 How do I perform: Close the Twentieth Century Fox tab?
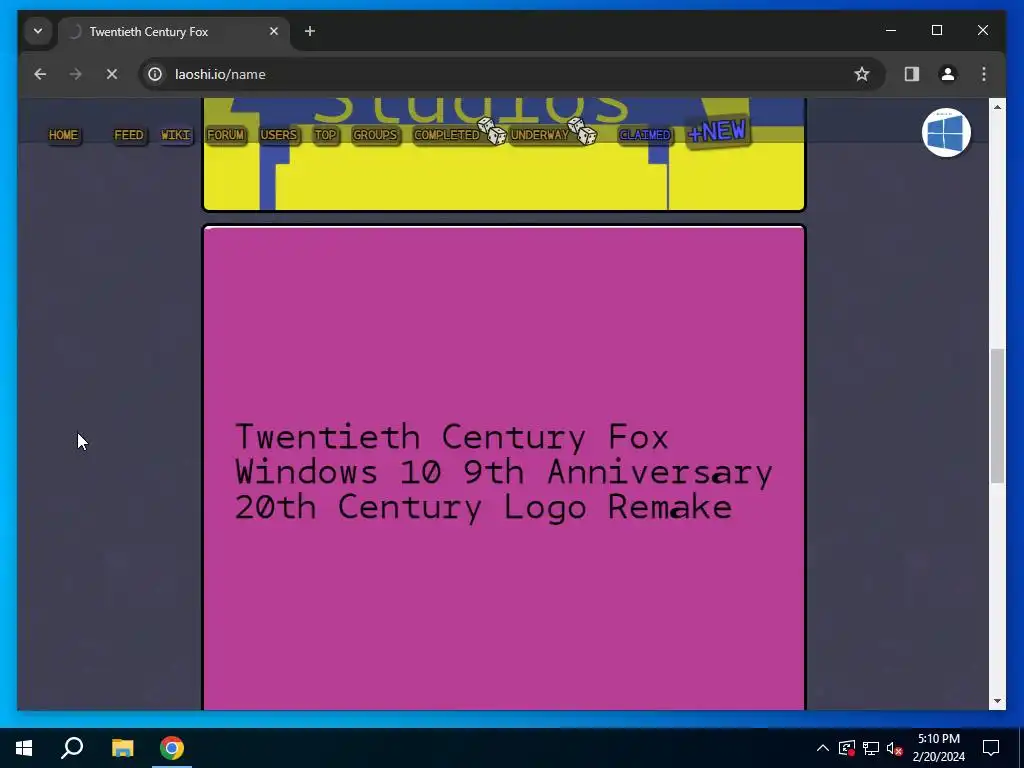coord(274,31)
